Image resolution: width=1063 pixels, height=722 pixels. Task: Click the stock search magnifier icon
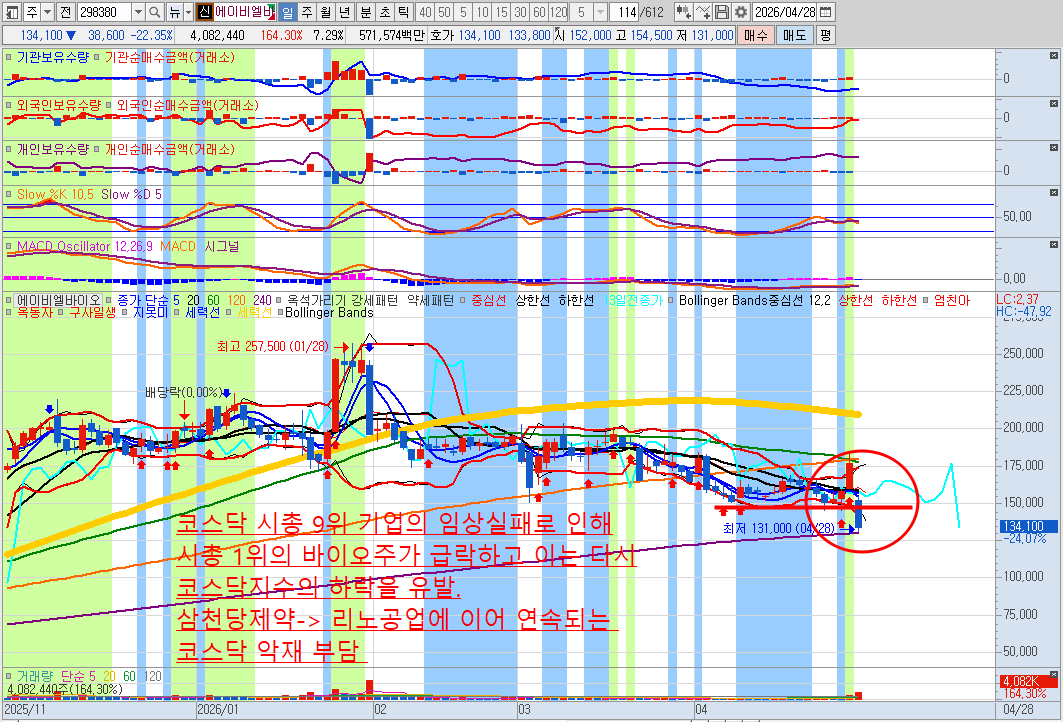pyautogui.click(x=154, y=12)
